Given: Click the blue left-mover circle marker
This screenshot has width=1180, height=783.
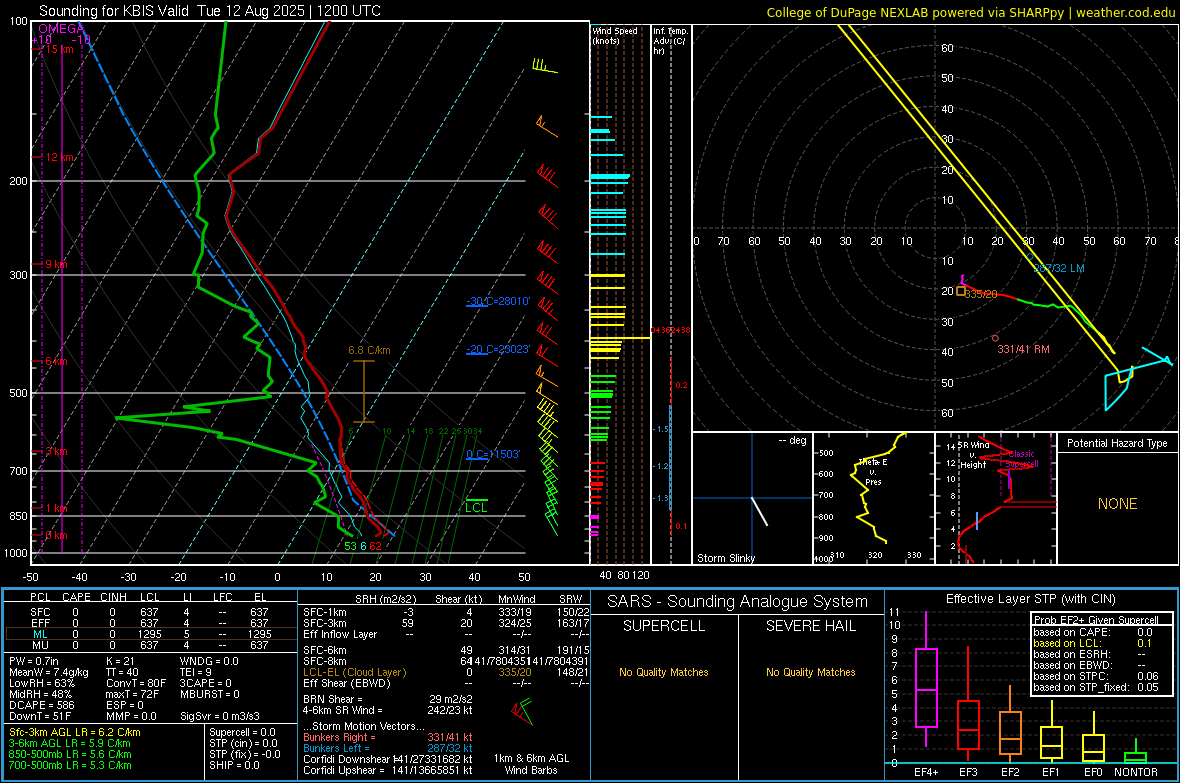Looking at the screenshot, I should 1030,257.
